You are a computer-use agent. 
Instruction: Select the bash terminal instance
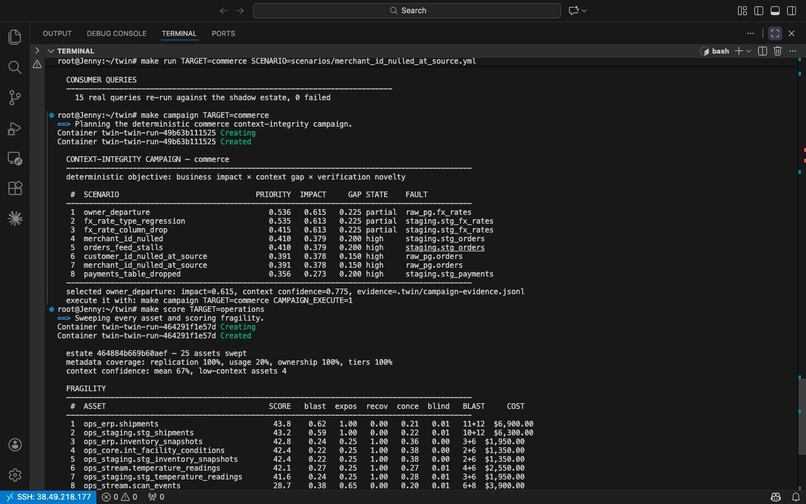(715, 51)
